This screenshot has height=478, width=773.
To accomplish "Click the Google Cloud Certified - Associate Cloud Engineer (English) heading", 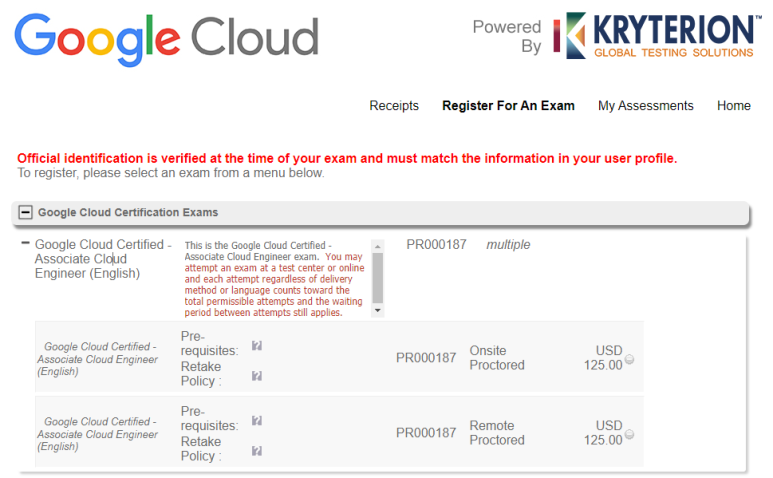I will (x=103, y=259).
